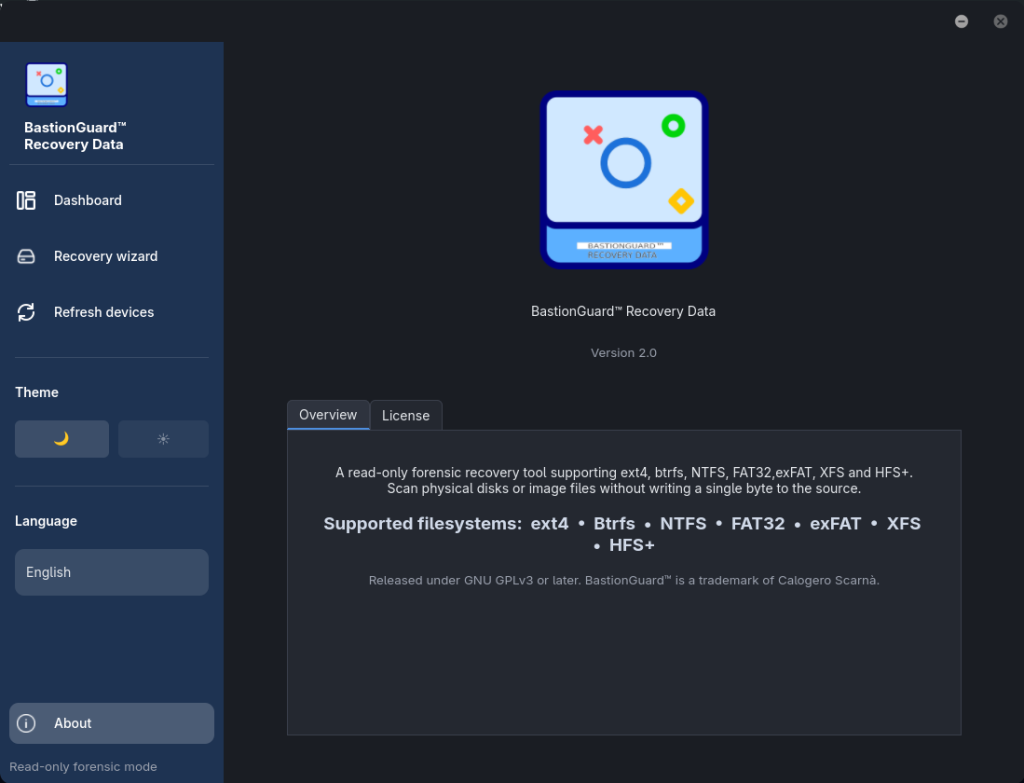The width and height of the screenshot is (1024, 783).
Task: Open the English language dropdown
Action: point(112,572)
